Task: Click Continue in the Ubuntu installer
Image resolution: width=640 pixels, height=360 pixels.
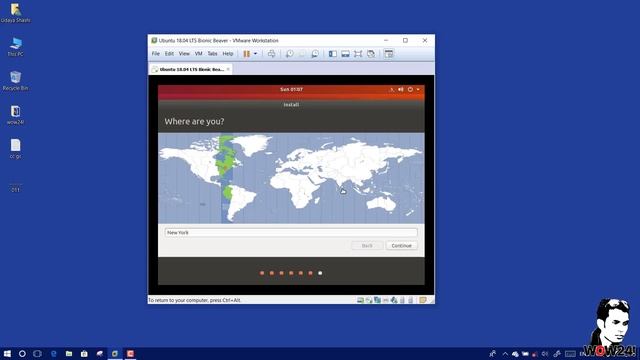Action: (x=401, y=246)
